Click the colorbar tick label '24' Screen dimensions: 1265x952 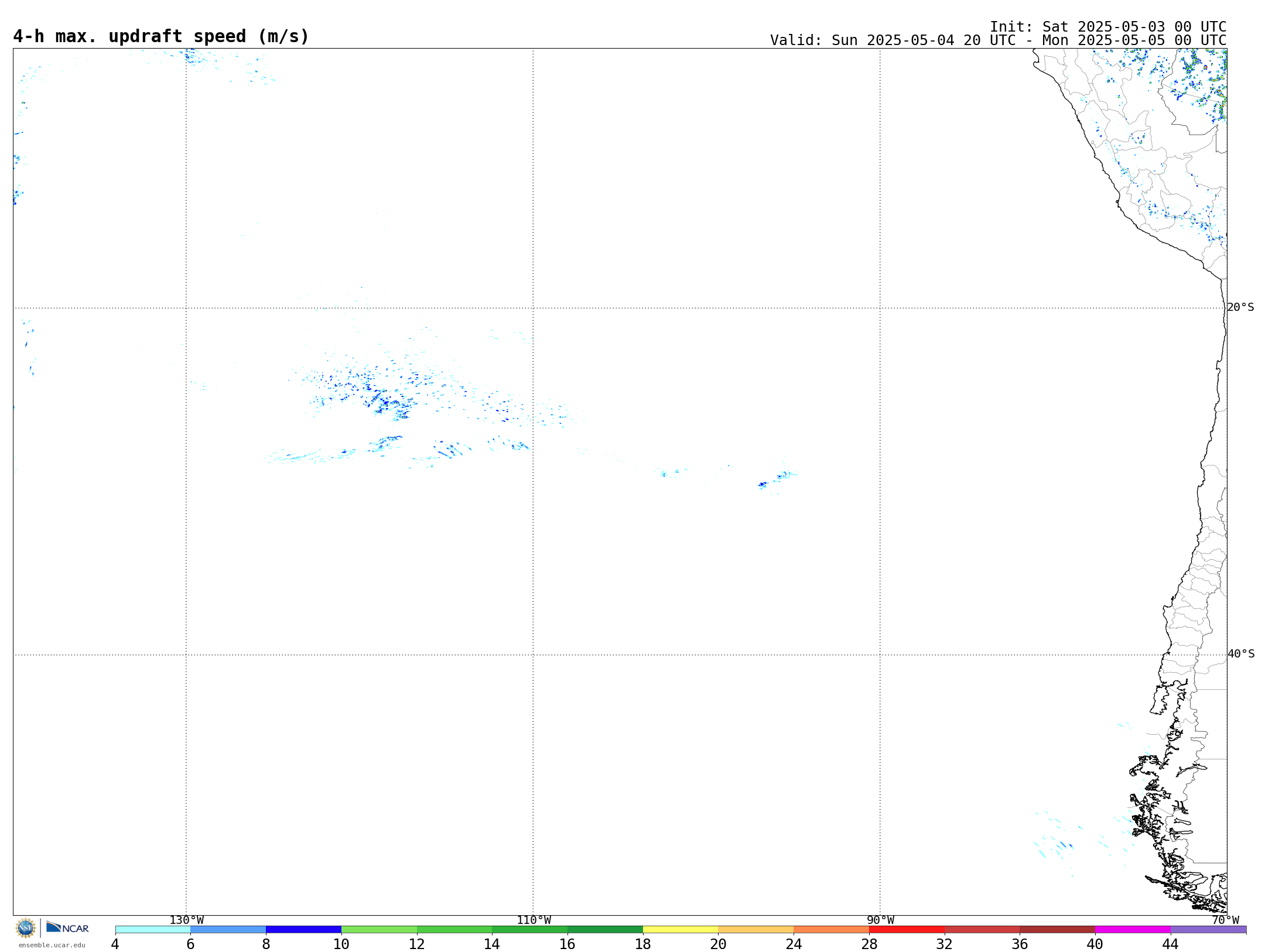794,944
